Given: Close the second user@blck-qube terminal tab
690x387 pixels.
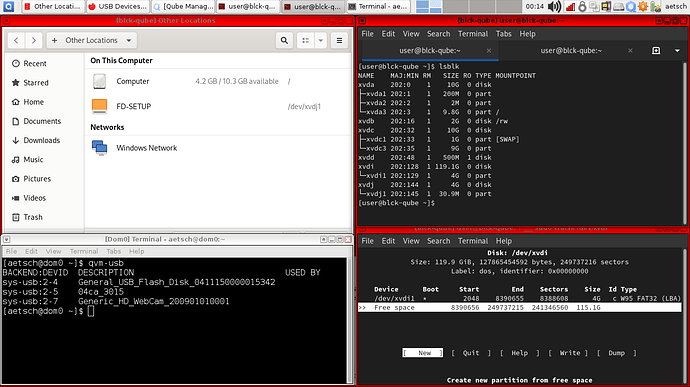Looking at the screenshot, I should pyautogui.click(x=630, y=51).
